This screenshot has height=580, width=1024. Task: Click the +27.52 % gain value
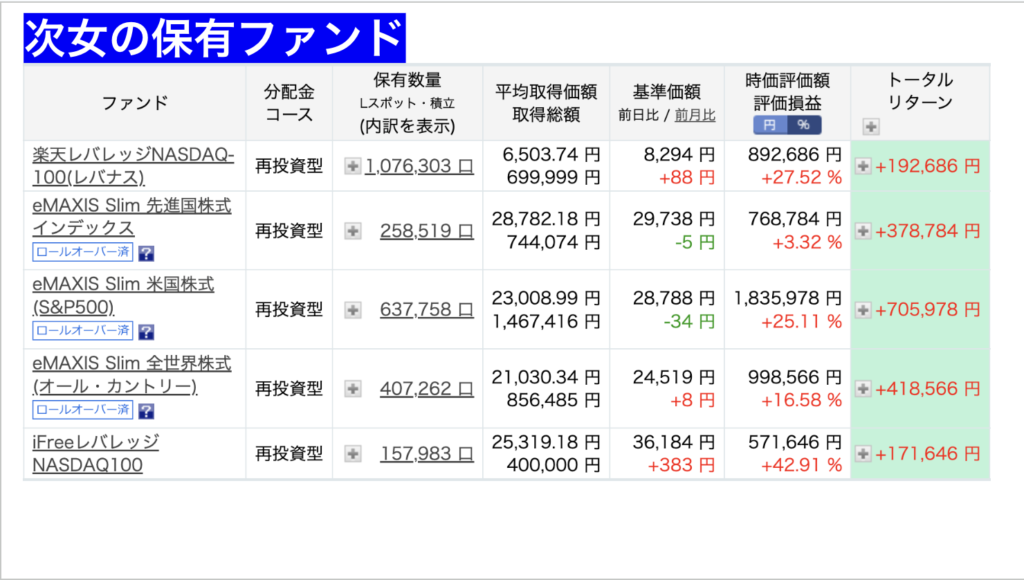(x=801, y=178)
